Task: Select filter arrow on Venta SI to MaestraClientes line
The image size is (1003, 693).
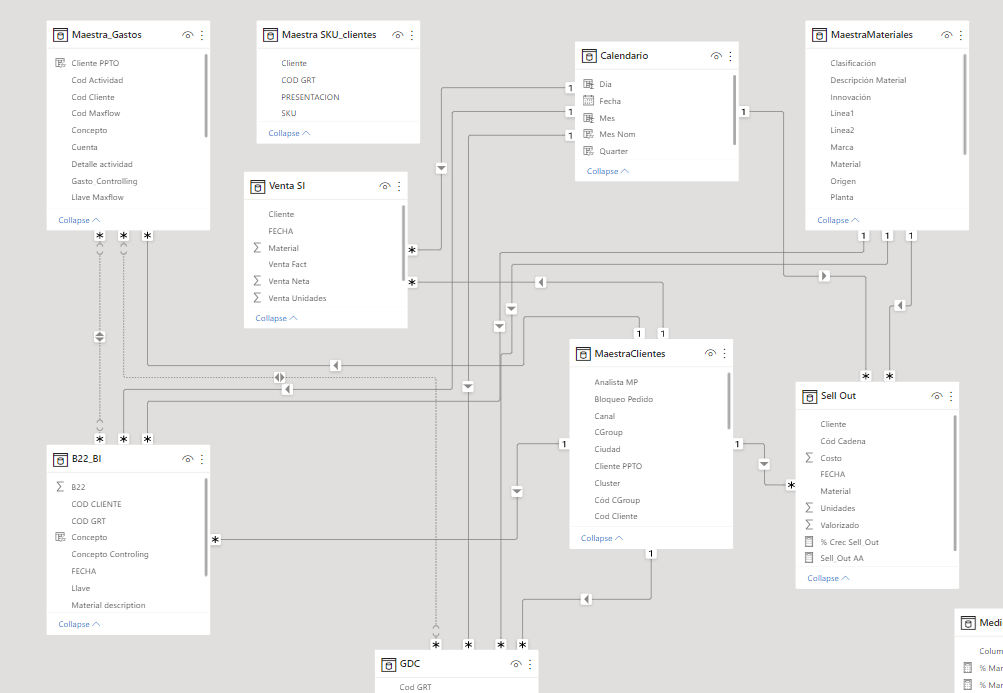Action: [x=541, y=282]
